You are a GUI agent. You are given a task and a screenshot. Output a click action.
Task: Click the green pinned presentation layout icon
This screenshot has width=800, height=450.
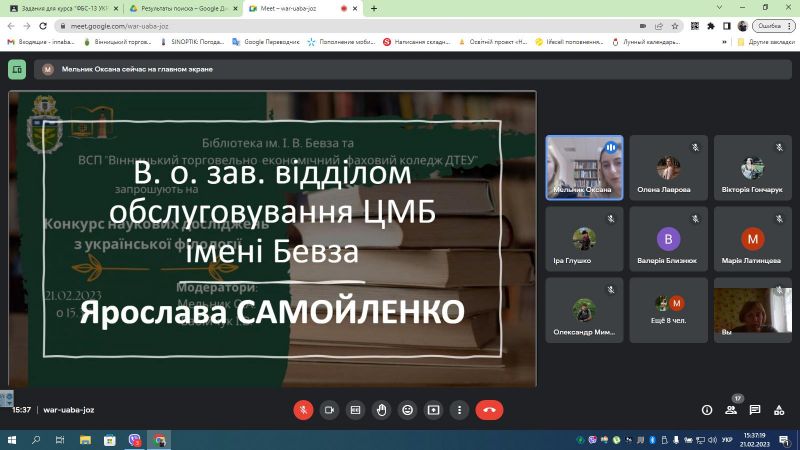[17, 69]
